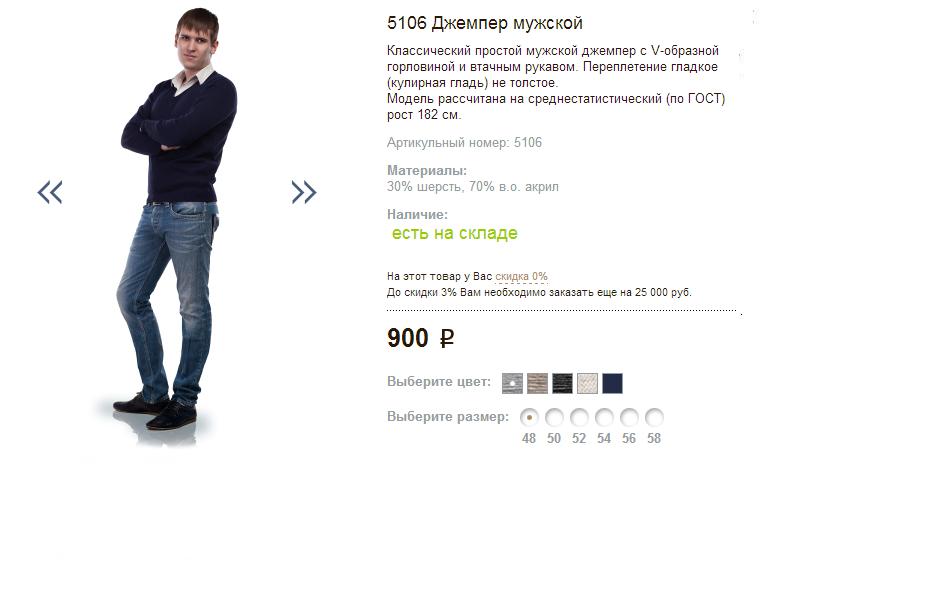Choose the navy blue color swatch

(x=612, y=383)
